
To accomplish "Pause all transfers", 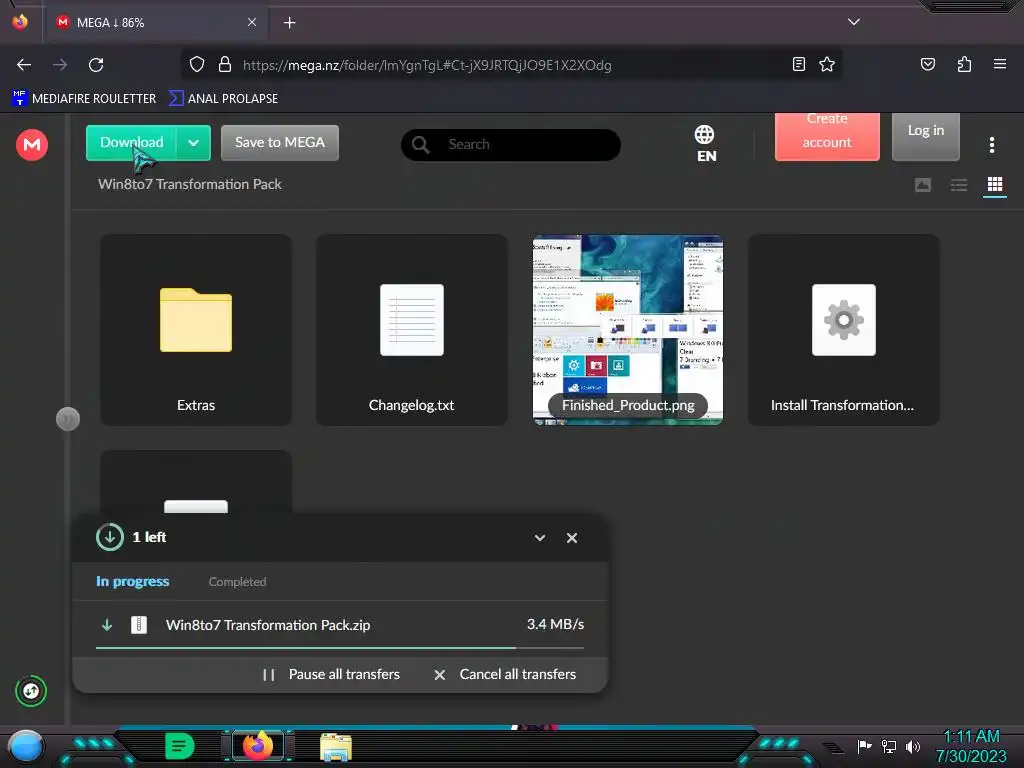I will click(x=330, y=674).
